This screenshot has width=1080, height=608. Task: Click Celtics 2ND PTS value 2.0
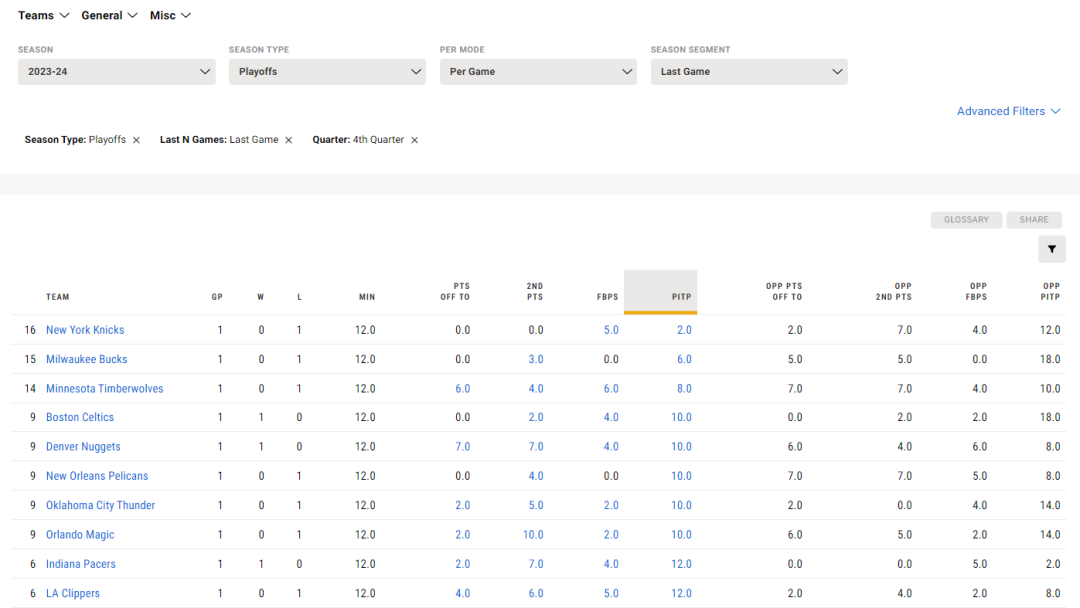536,417
